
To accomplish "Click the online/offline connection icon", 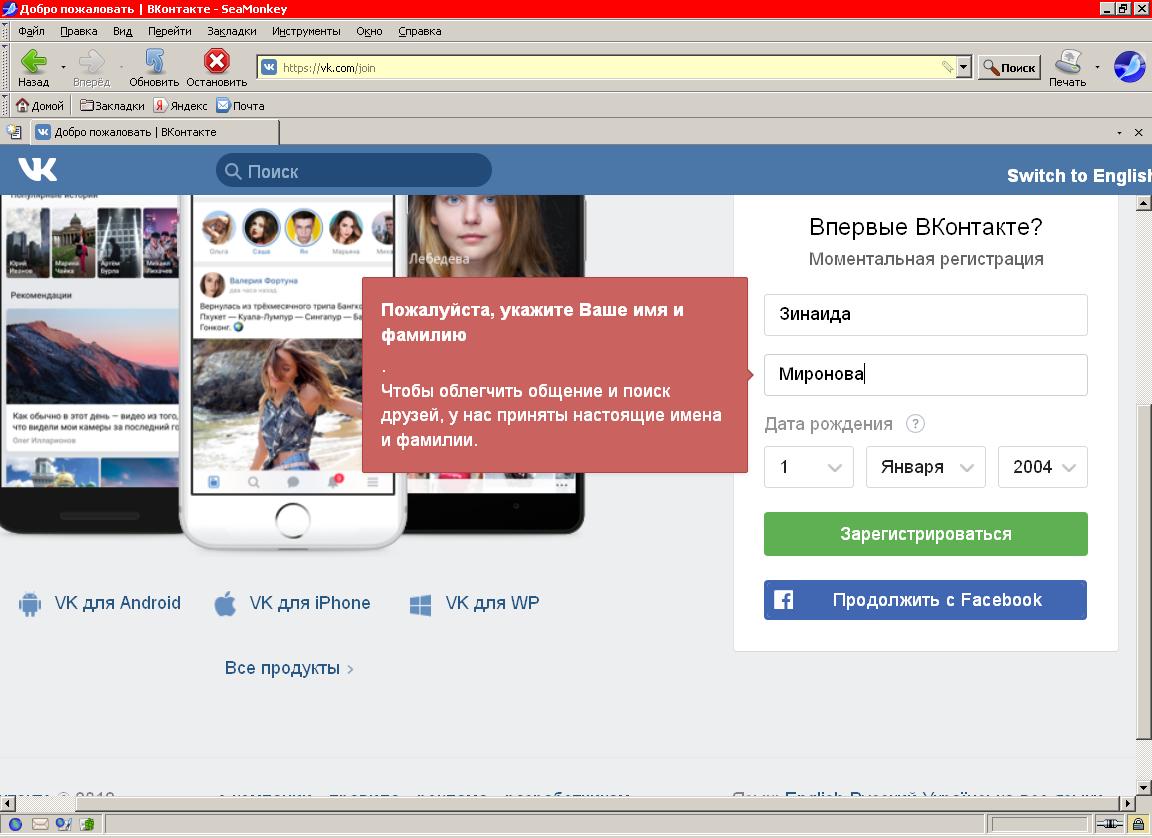I will click(1109, 824).
